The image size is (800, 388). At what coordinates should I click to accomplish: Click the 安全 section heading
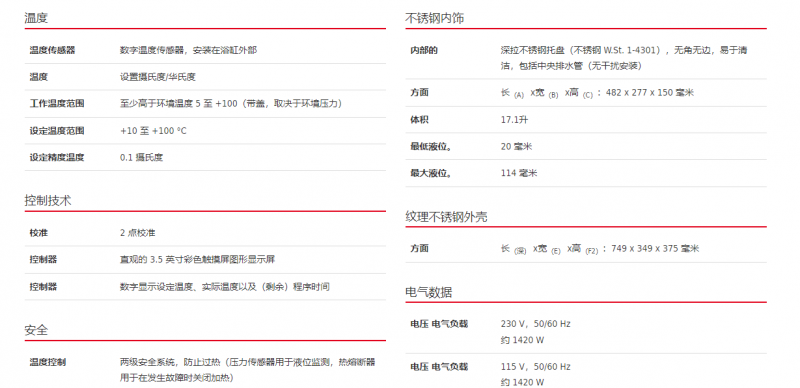(x=36, y=330)
